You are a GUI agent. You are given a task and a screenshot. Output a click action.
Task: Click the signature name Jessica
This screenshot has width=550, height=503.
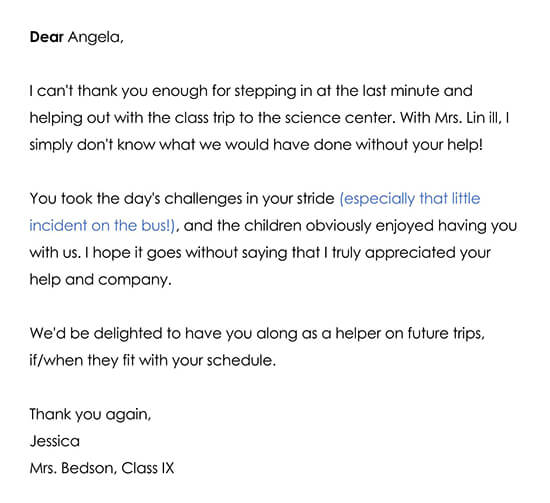tap(54, 441)
